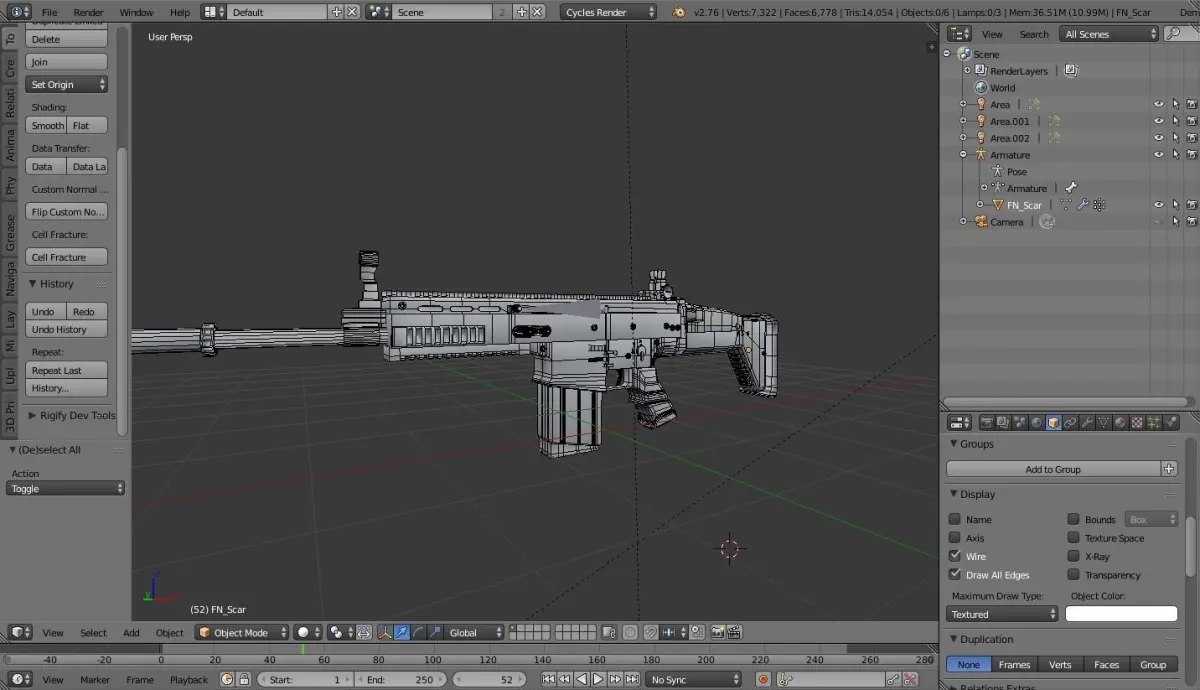Click the OpenGL render animation clapper icon
Screen dimensions: 1200x690
[x=734, y=632]
